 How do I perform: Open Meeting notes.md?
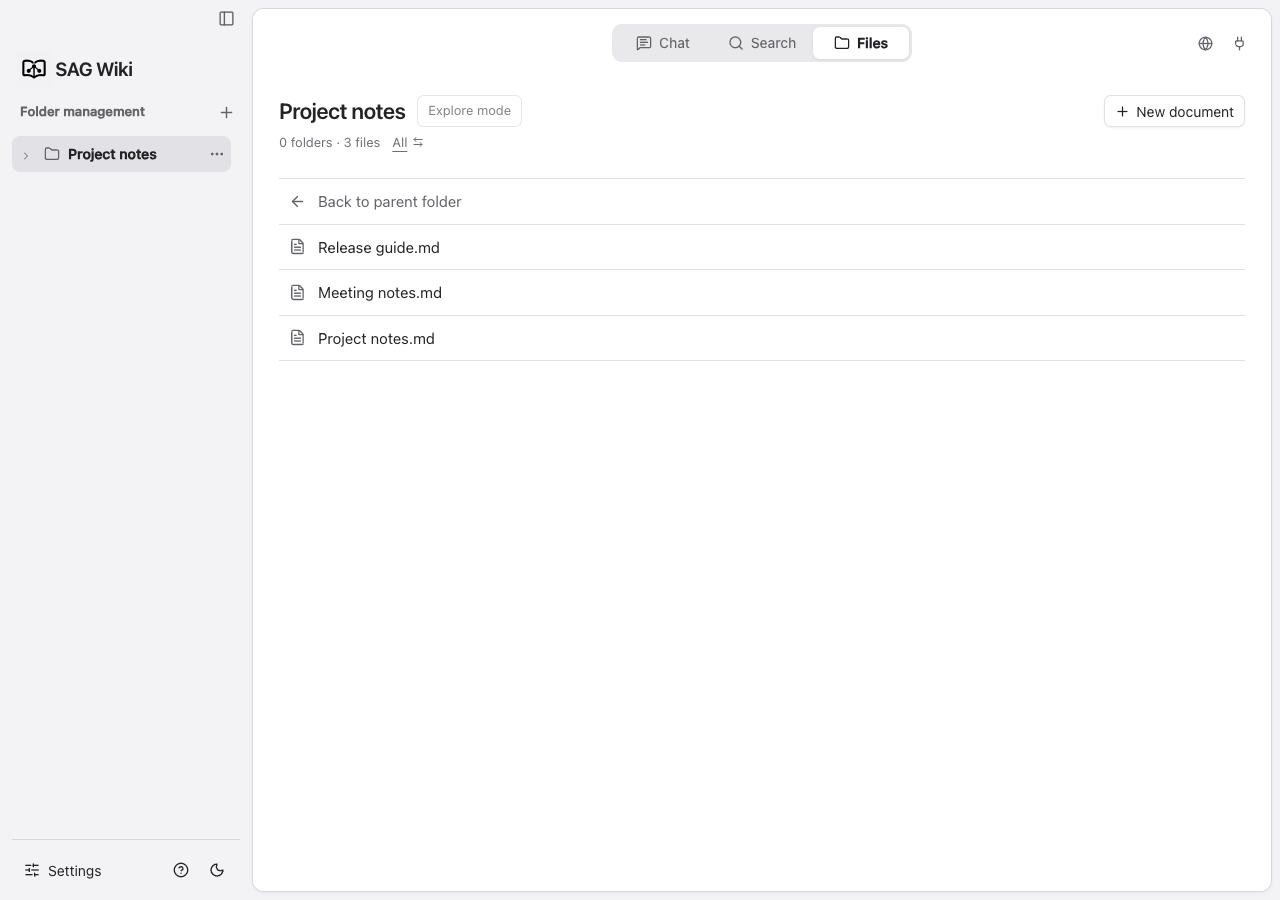[x=762, y=293]
